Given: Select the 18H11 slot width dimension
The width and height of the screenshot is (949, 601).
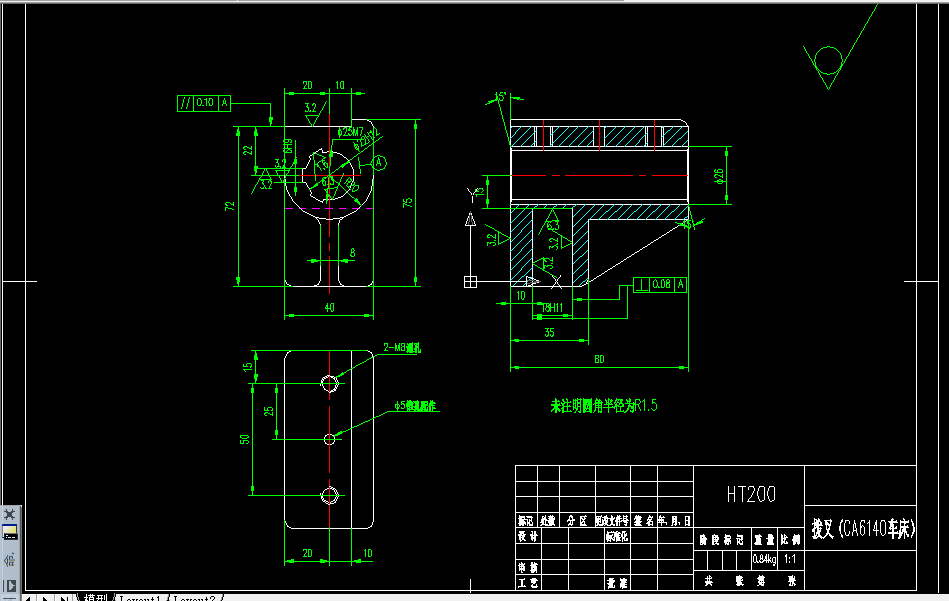Looking at the screenshot, I should 552,307.
